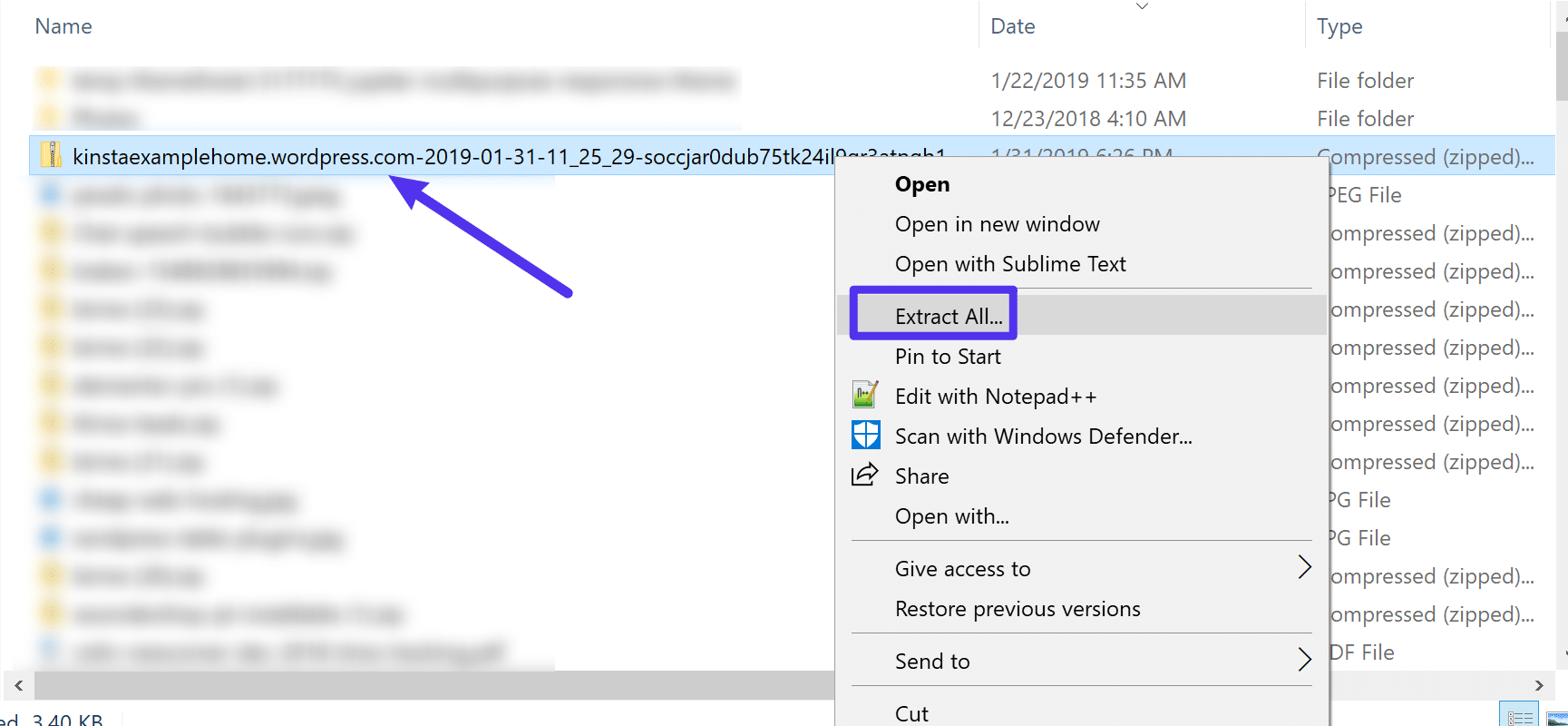The width and height of the screenshot is (1568, 726).
Task: Click the Windows Defender shield icon
Action: pyautogui.click(x=865, y=435)
